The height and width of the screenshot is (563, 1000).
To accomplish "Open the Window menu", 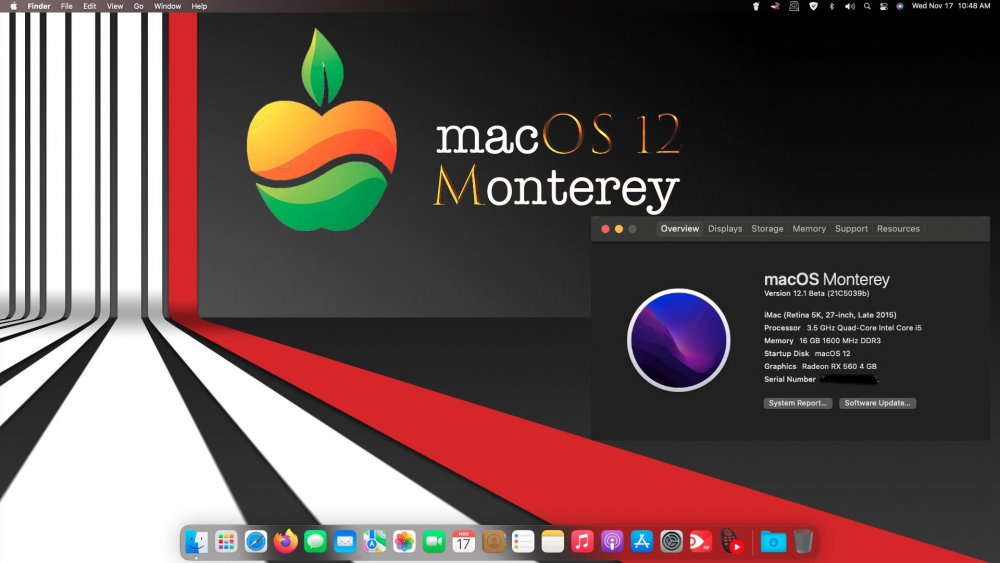I will 168,6.
